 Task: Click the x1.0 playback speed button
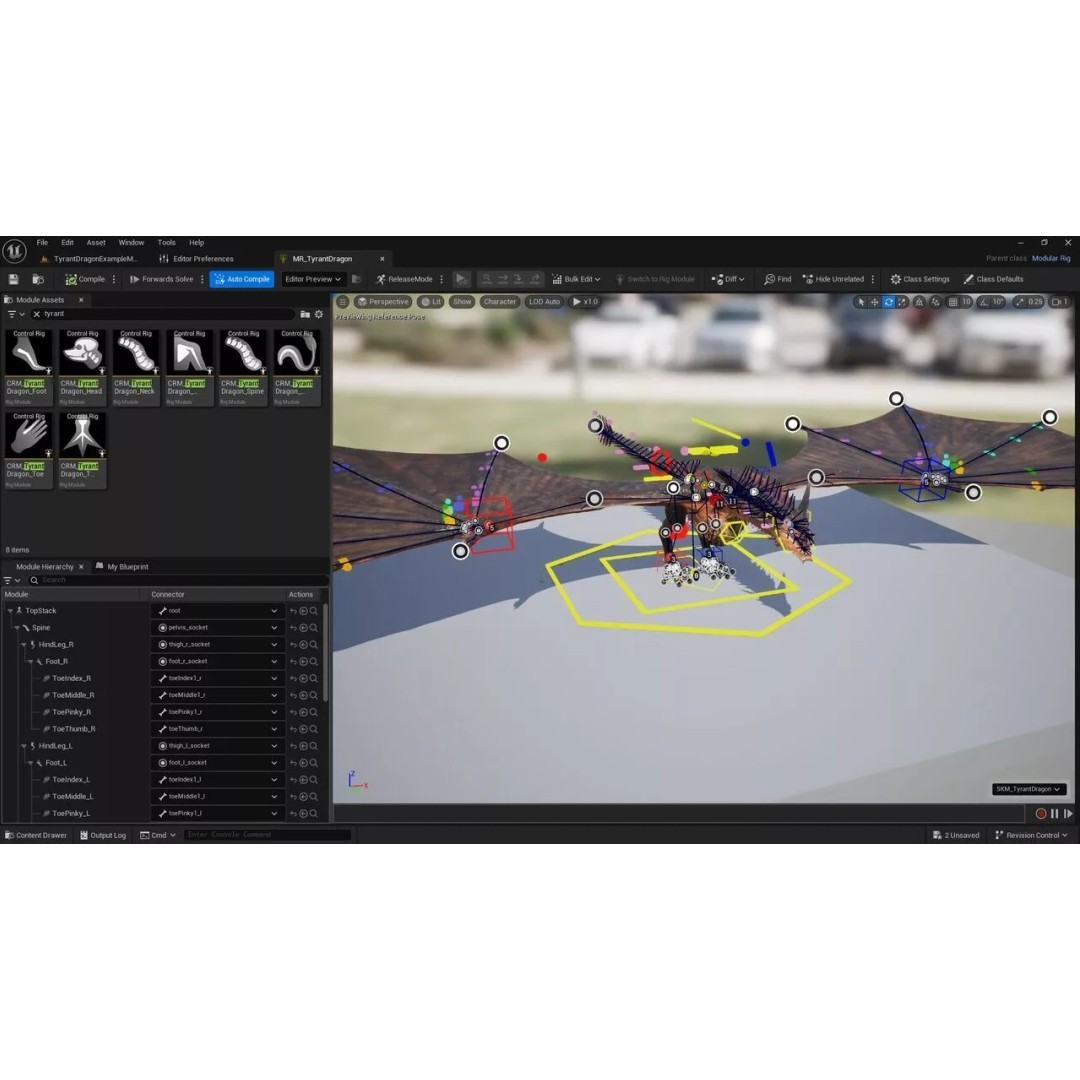[585, 302]
